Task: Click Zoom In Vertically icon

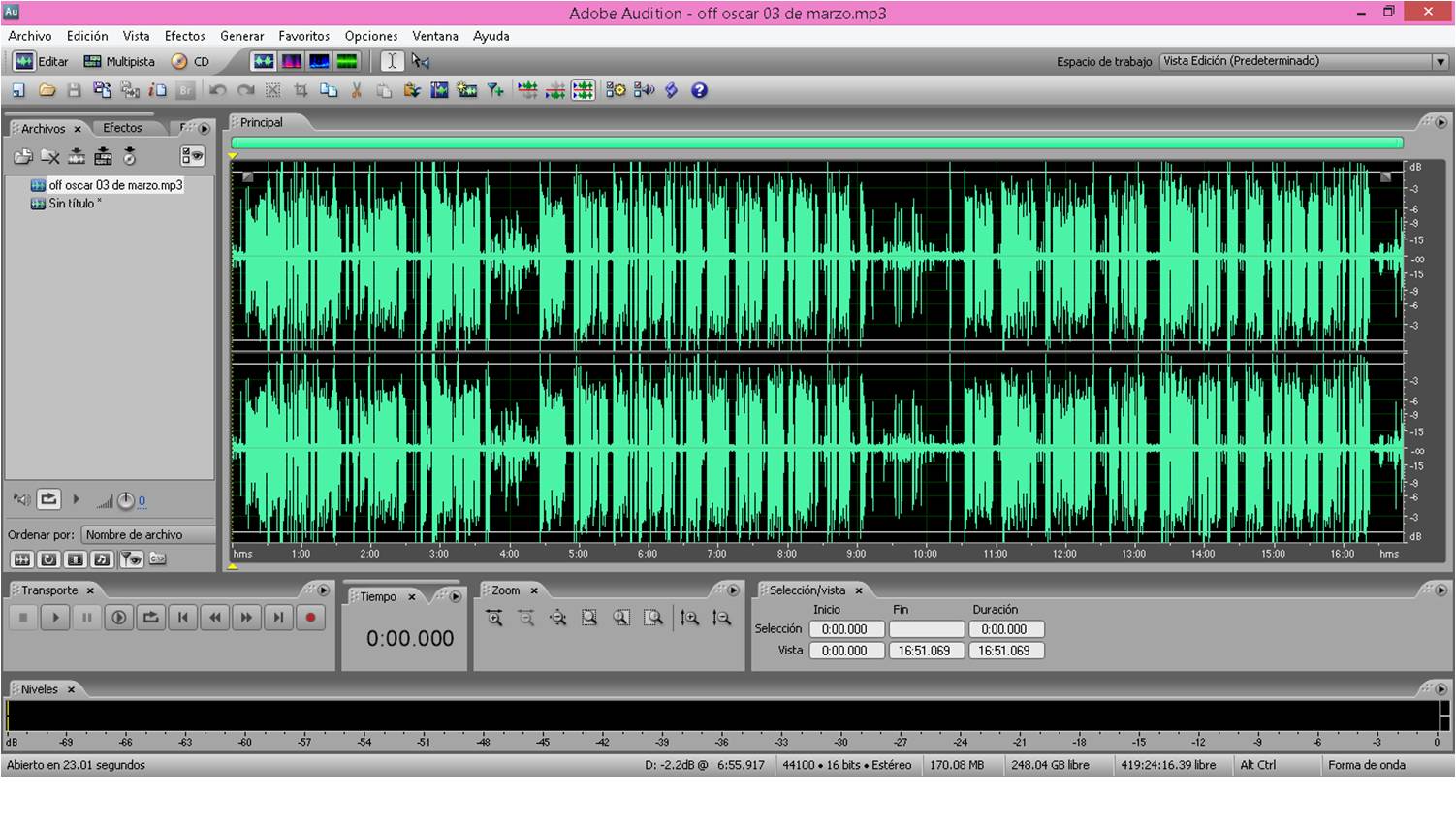Action: pos(689,618)
